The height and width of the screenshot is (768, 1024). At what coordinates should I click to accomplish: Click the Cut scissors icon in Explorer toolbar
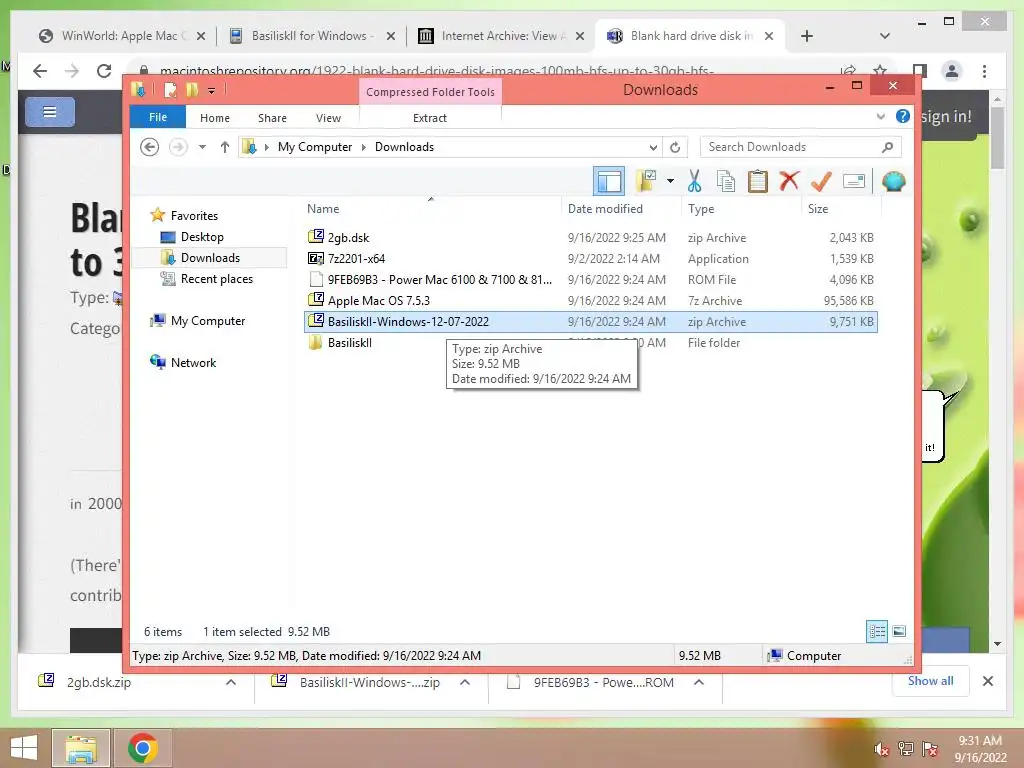[x=694, y=181]
